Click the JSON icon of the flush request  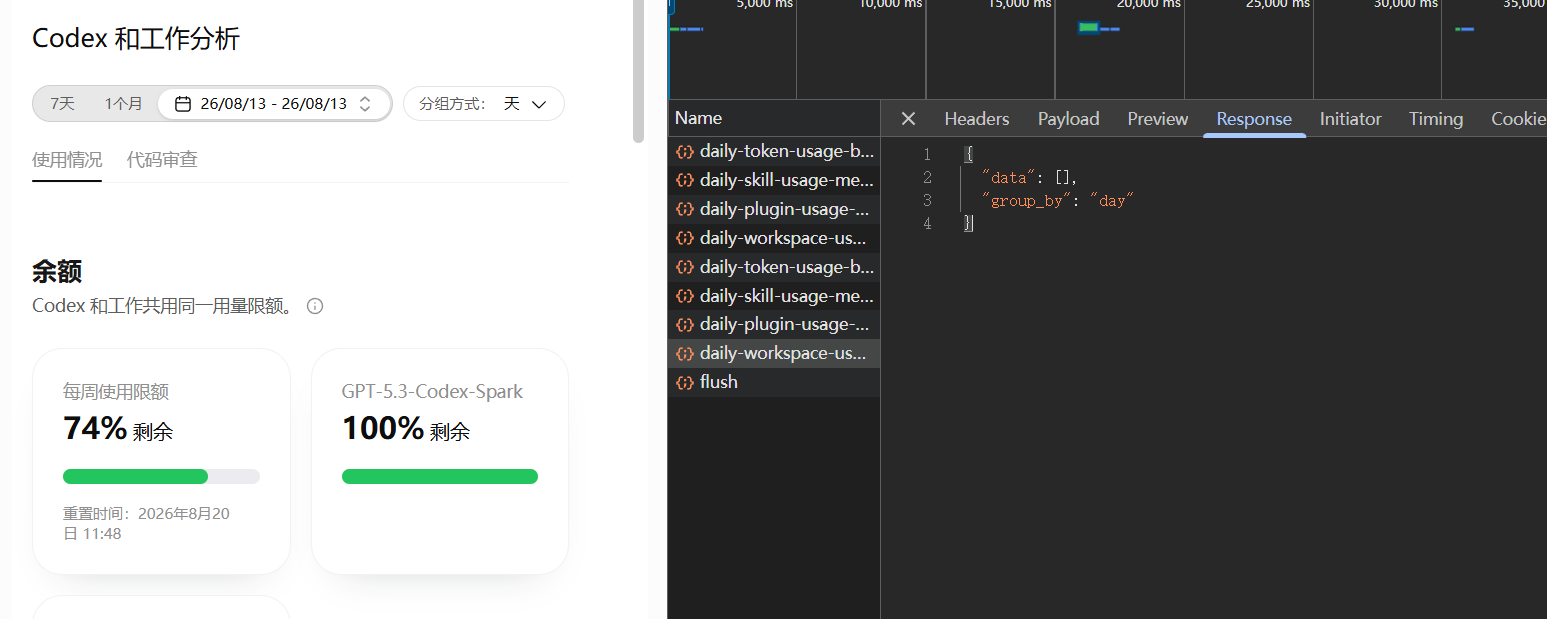685,382
